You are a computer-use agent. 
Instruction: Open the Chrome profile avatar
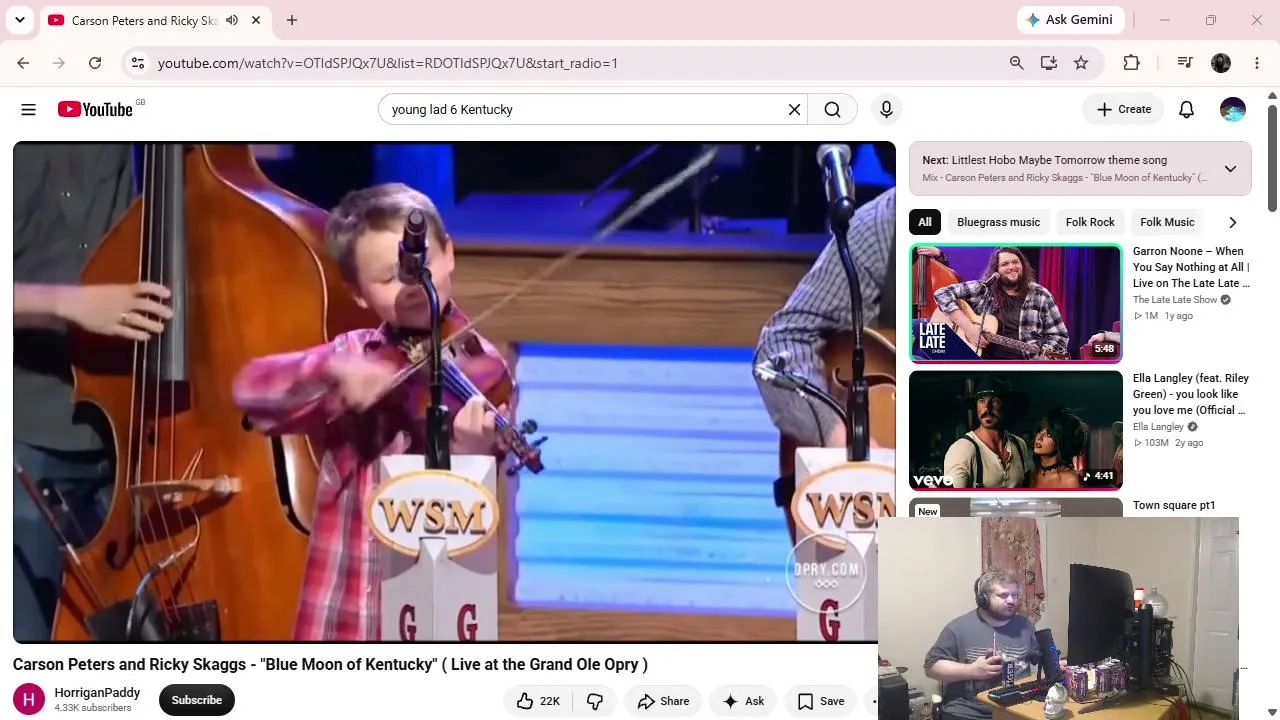coord(1221,63)
